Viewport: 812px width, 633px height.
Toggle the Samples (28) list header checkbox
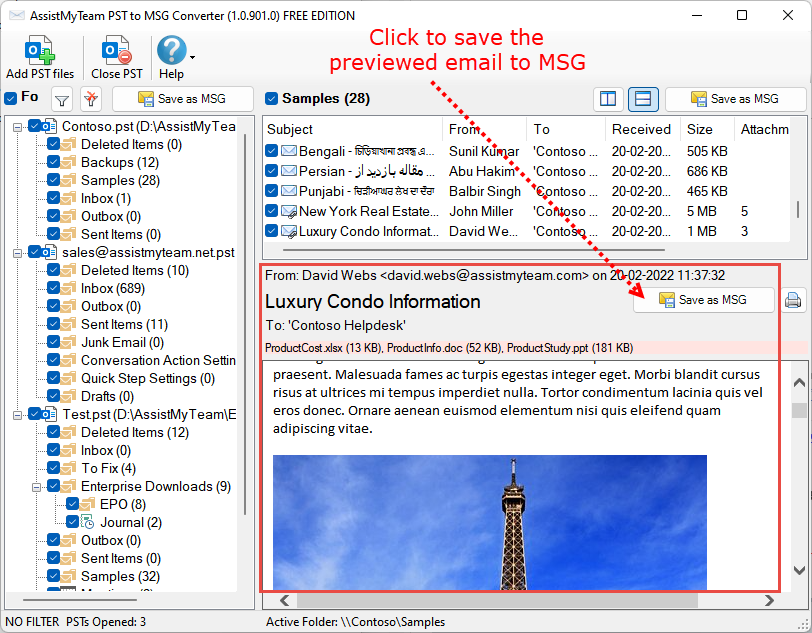[x=271, y=98]
